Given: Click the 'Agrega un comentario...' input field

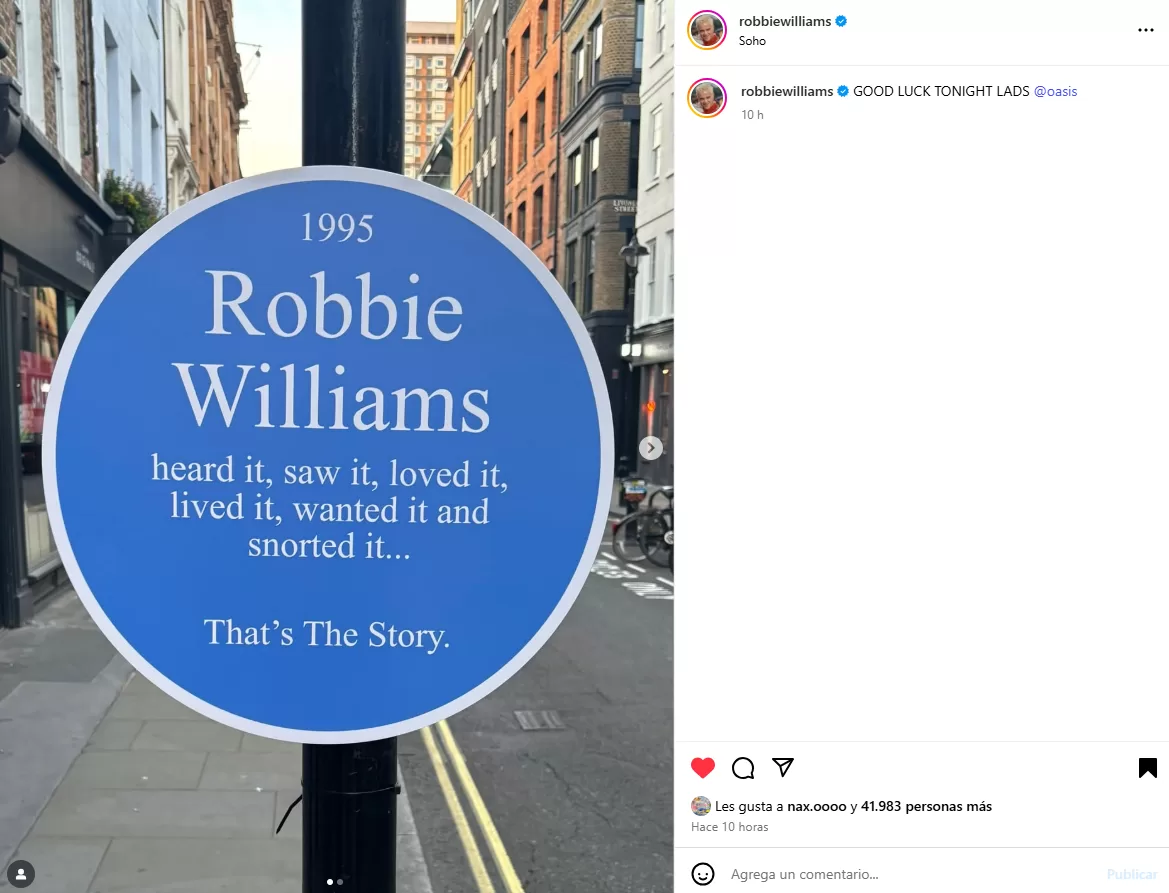Looking at the screenshot, I should tap(912, 874).
